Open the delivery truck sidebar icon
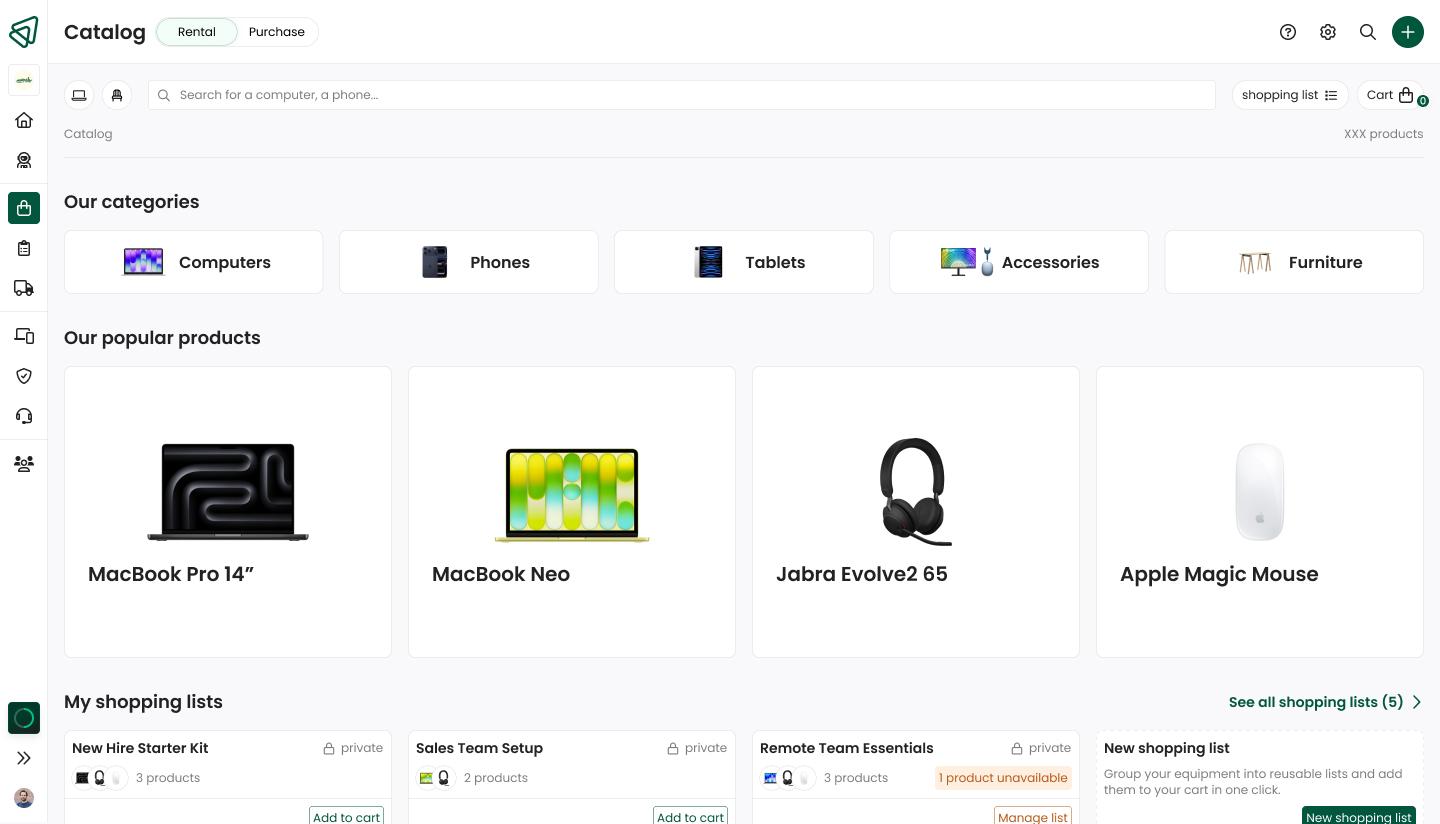Viewport: 1440px width, 824px height. 24,288
